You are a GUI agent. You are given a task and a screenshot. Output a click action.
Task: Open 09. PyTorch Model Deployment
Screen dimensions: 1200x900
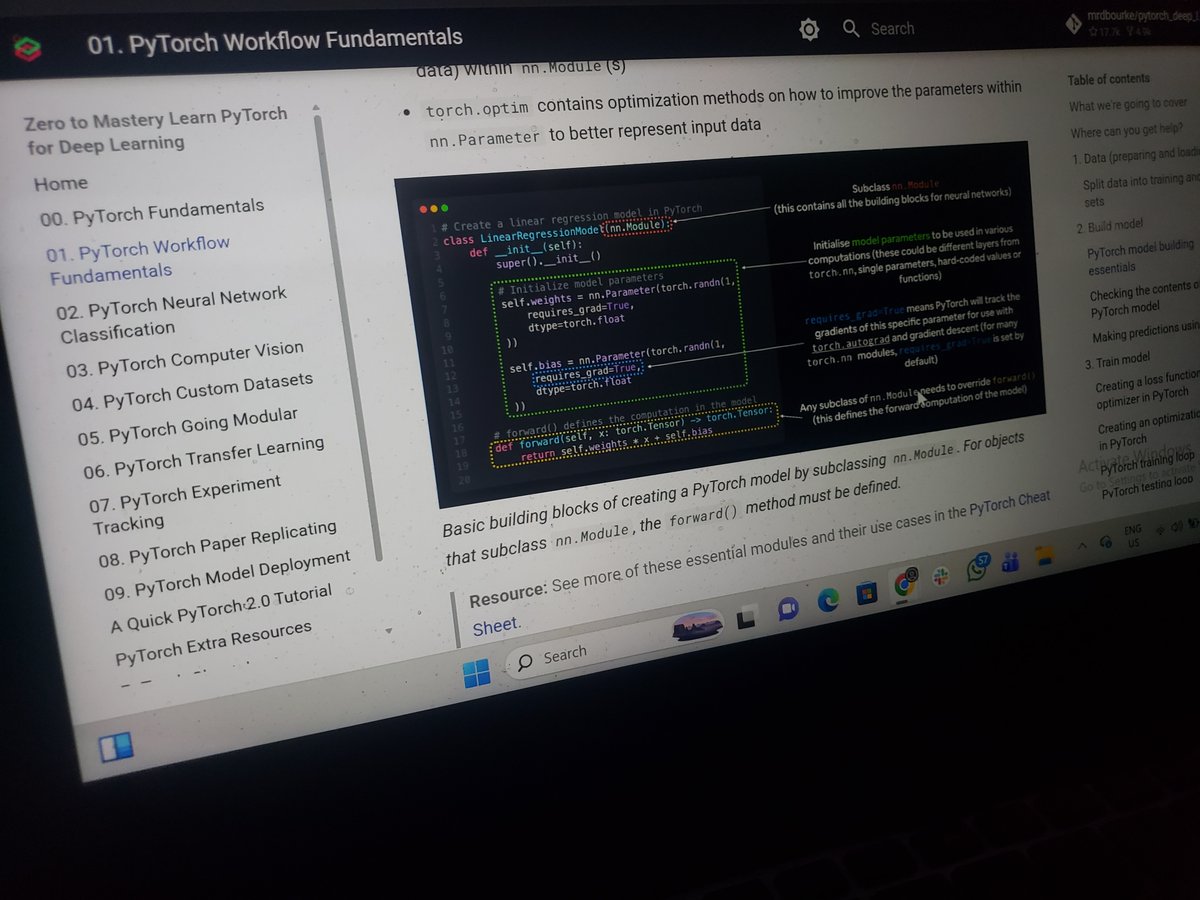pos(228,574)
